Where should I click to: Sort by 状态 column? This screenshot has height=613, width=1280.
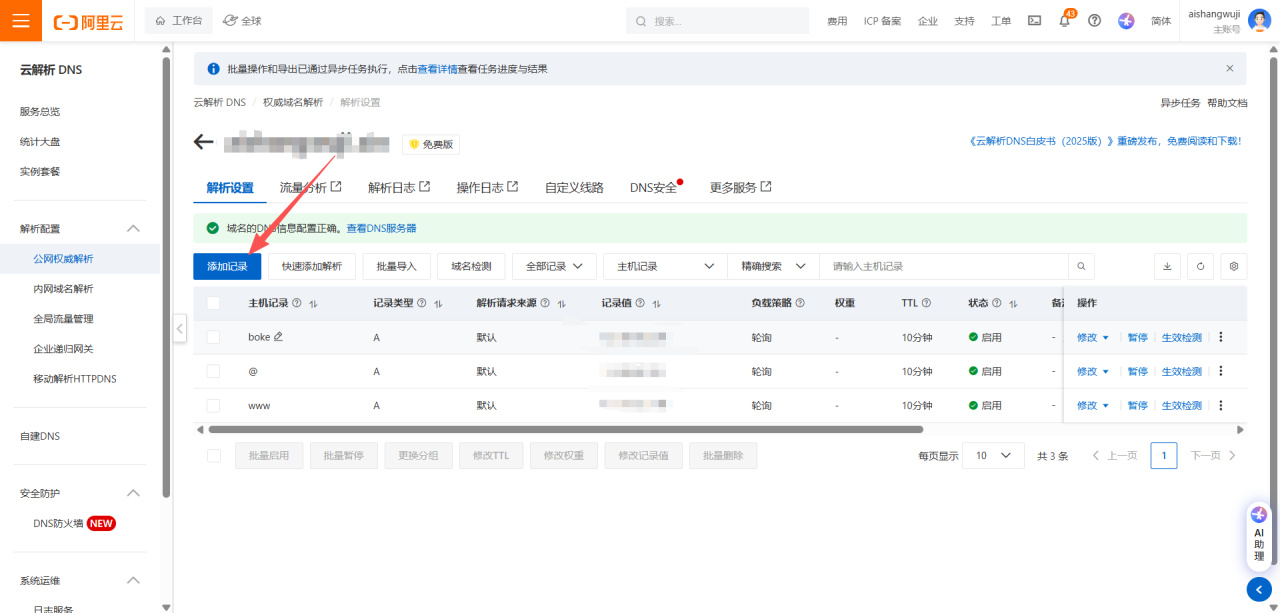coord(1013,303)
